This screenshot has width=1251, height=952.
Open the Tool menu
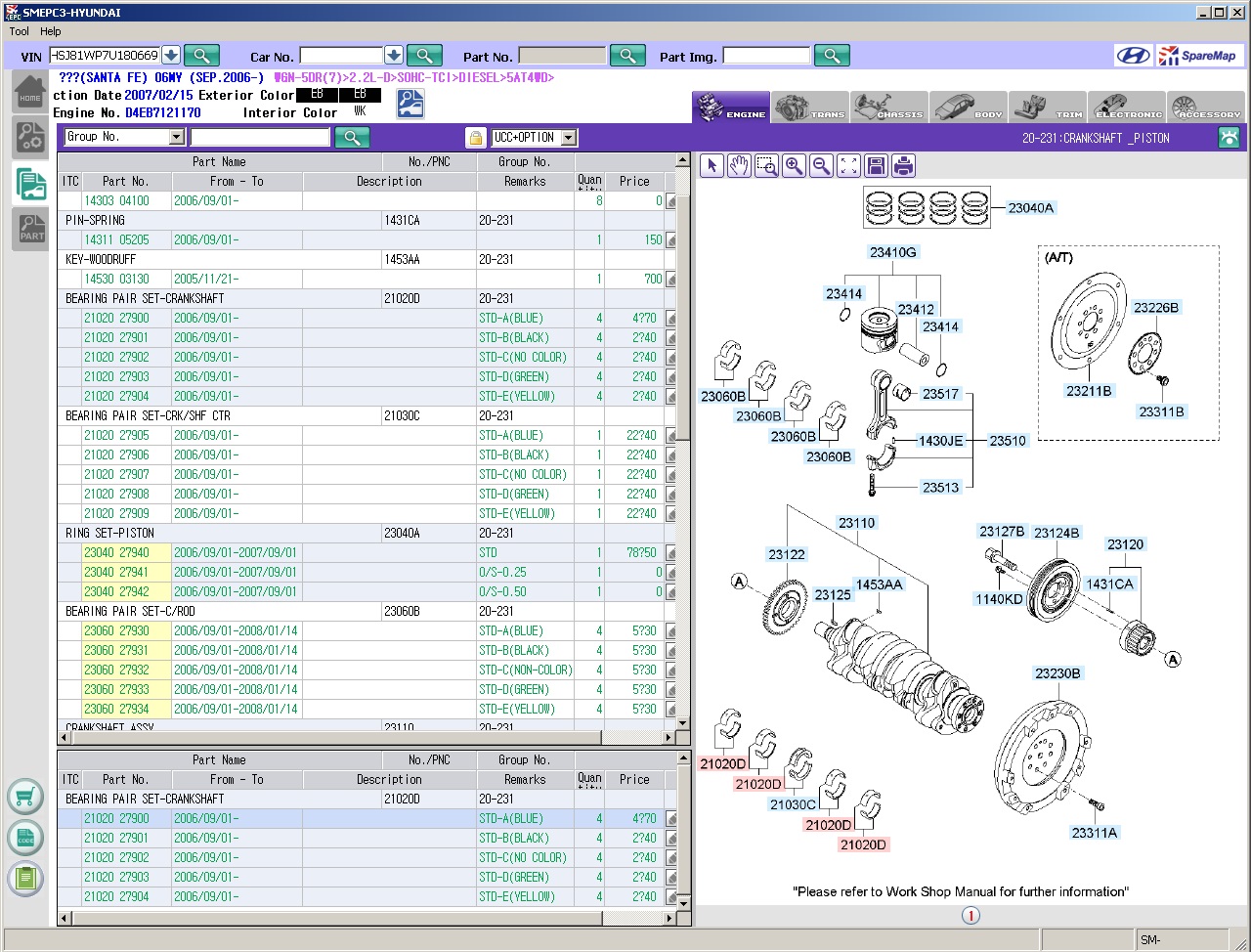click(20, 31)
